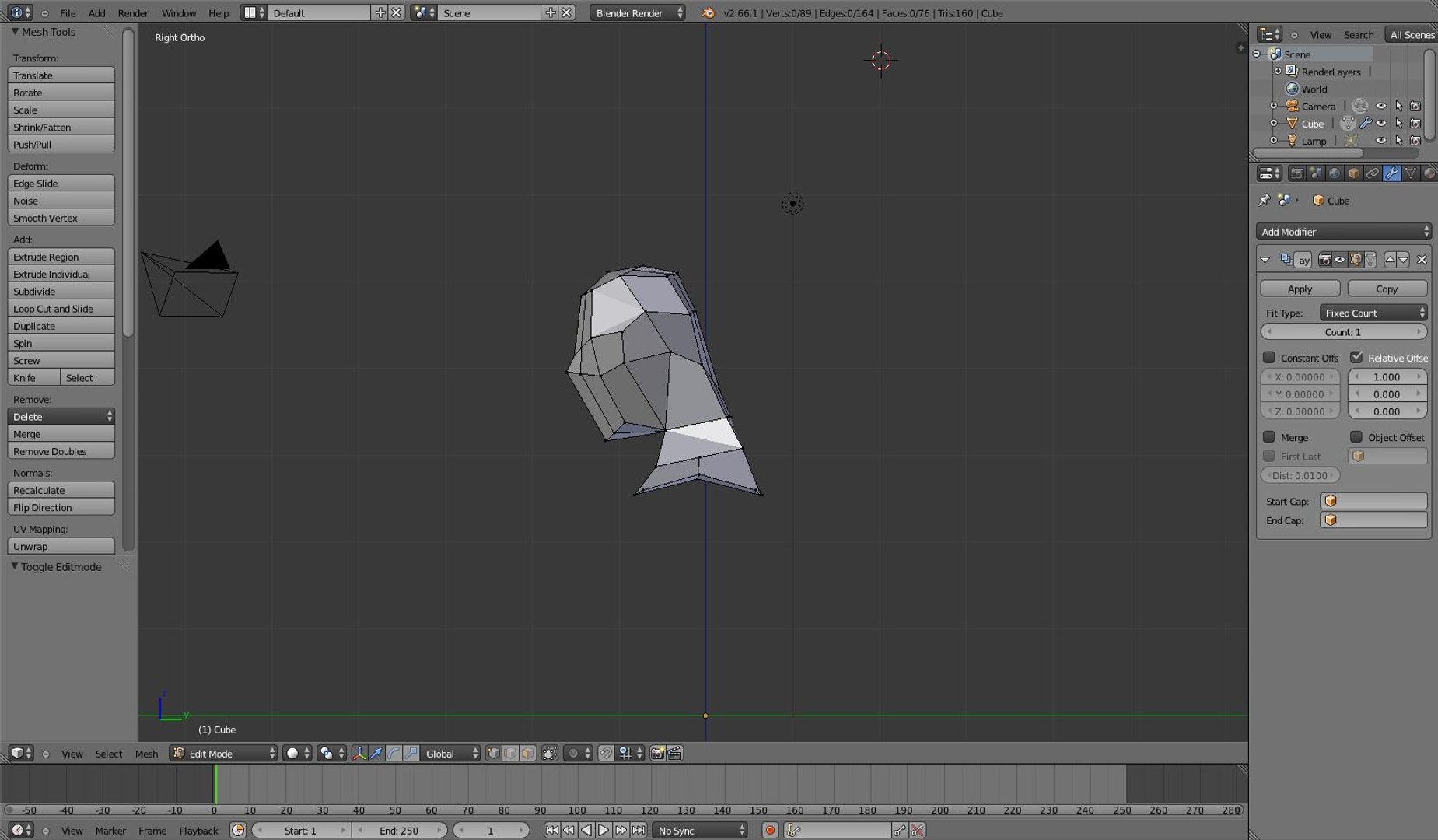Open the Modifiers properties tab (wrench icon)
The width and height of the screenshot is (1438, 840).
click(x=1391, y=173)
